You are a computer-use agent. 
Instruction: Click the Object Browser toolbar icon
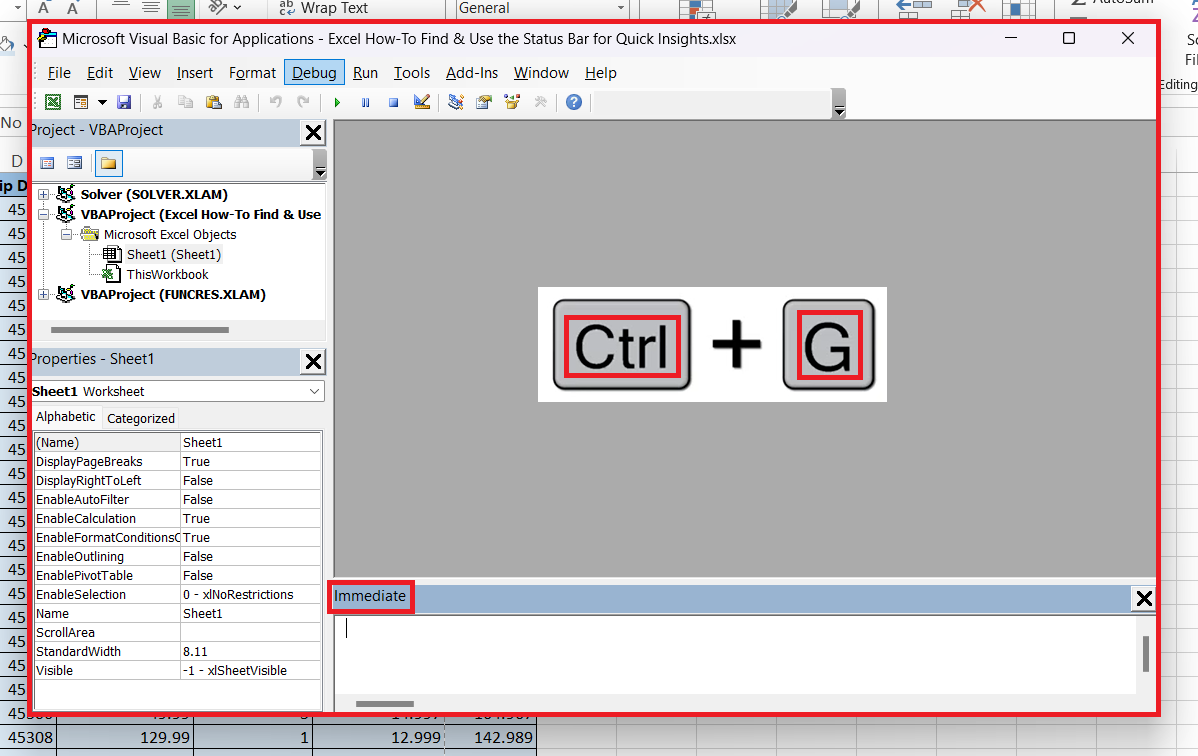point(512,102)
